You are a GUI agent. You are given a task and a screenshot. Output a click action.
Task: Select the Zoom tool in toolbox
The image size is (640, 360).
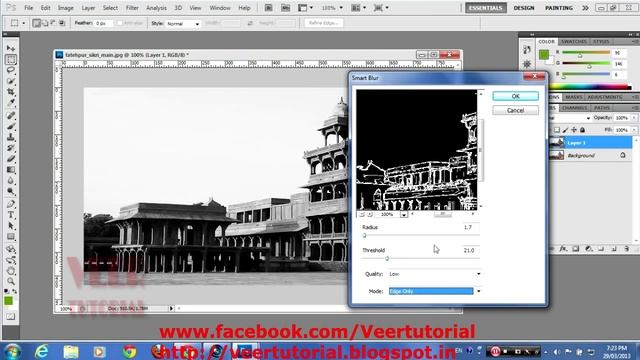[11, 281]
